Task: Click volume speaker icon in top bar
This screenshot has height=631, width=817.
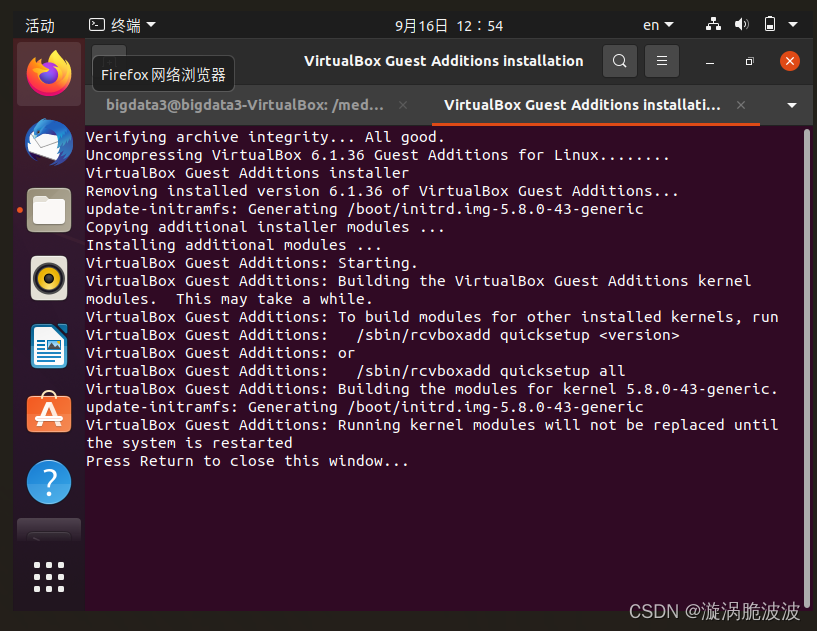Action: (741, 24)
